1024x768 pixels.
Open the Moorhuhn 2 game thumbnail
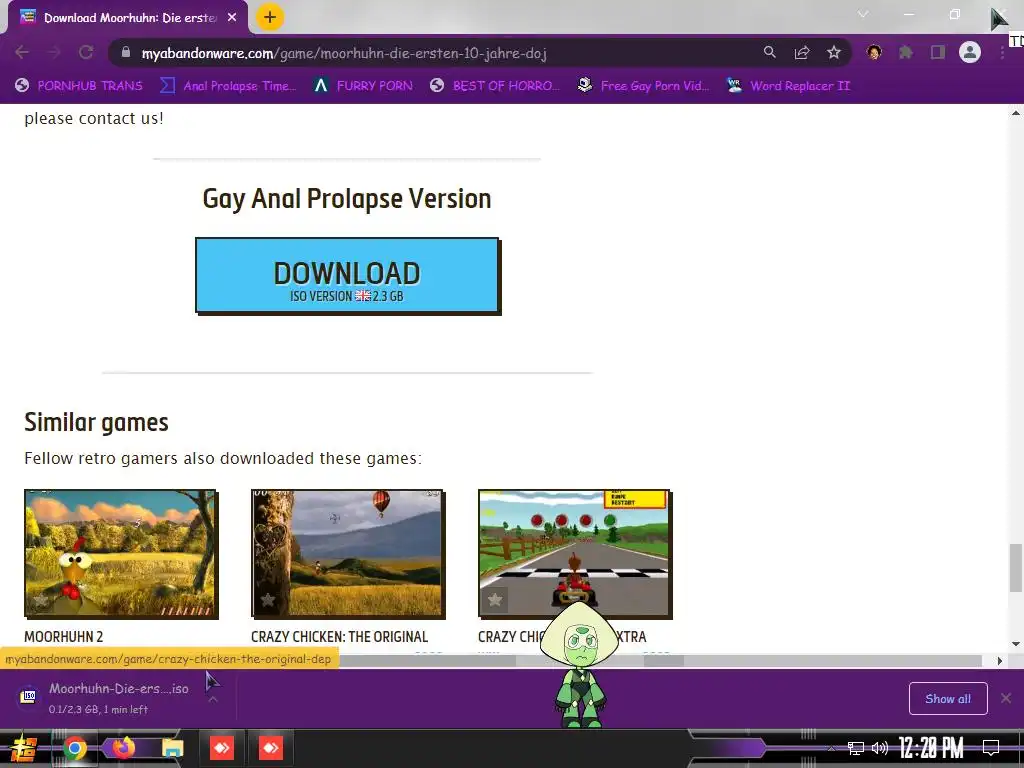click(x=121, y=553)
